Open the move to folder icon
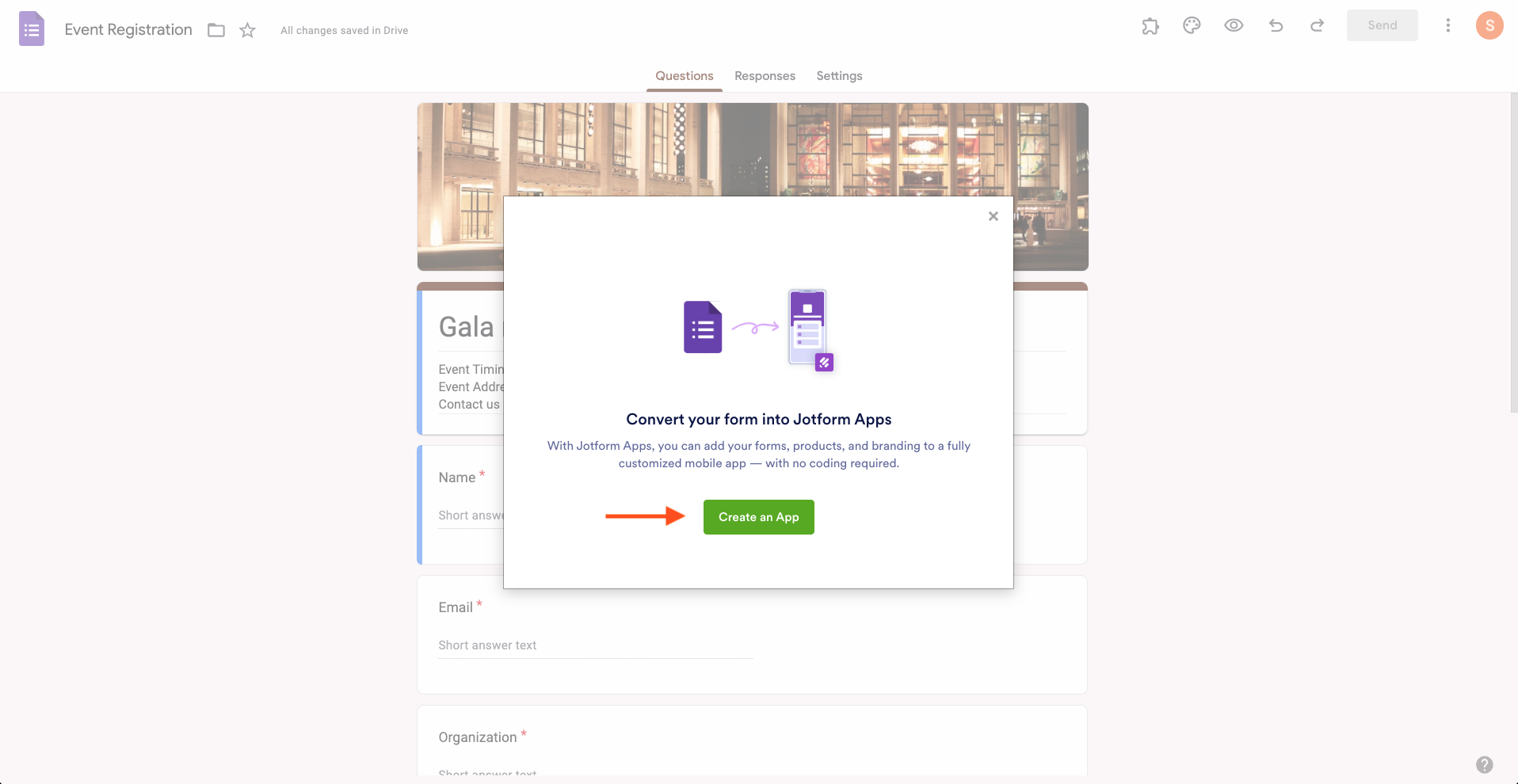 click(x=216, y=30)
